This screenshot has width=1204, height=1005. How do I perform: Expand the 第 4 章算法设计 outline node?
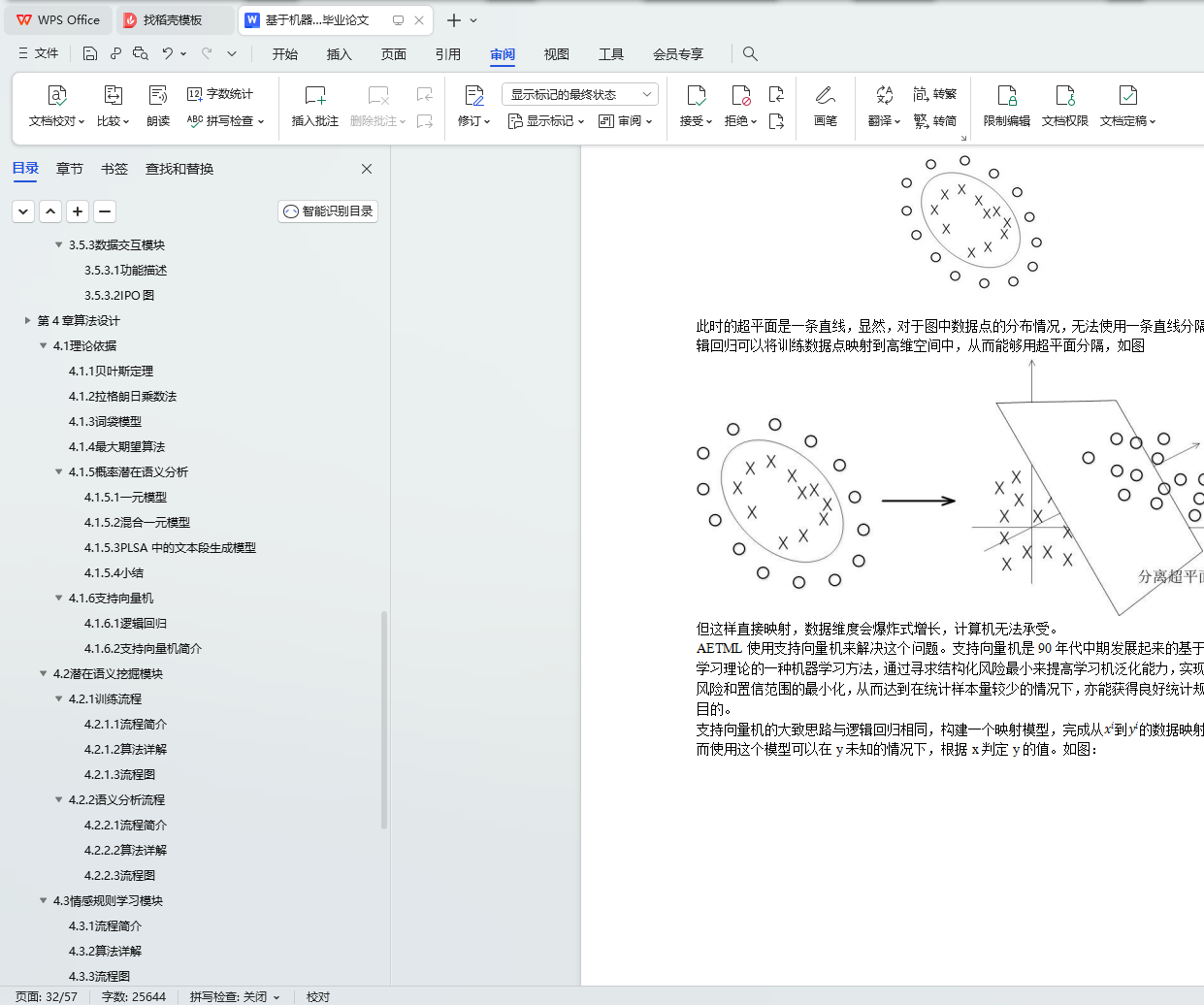click(28, 321)
